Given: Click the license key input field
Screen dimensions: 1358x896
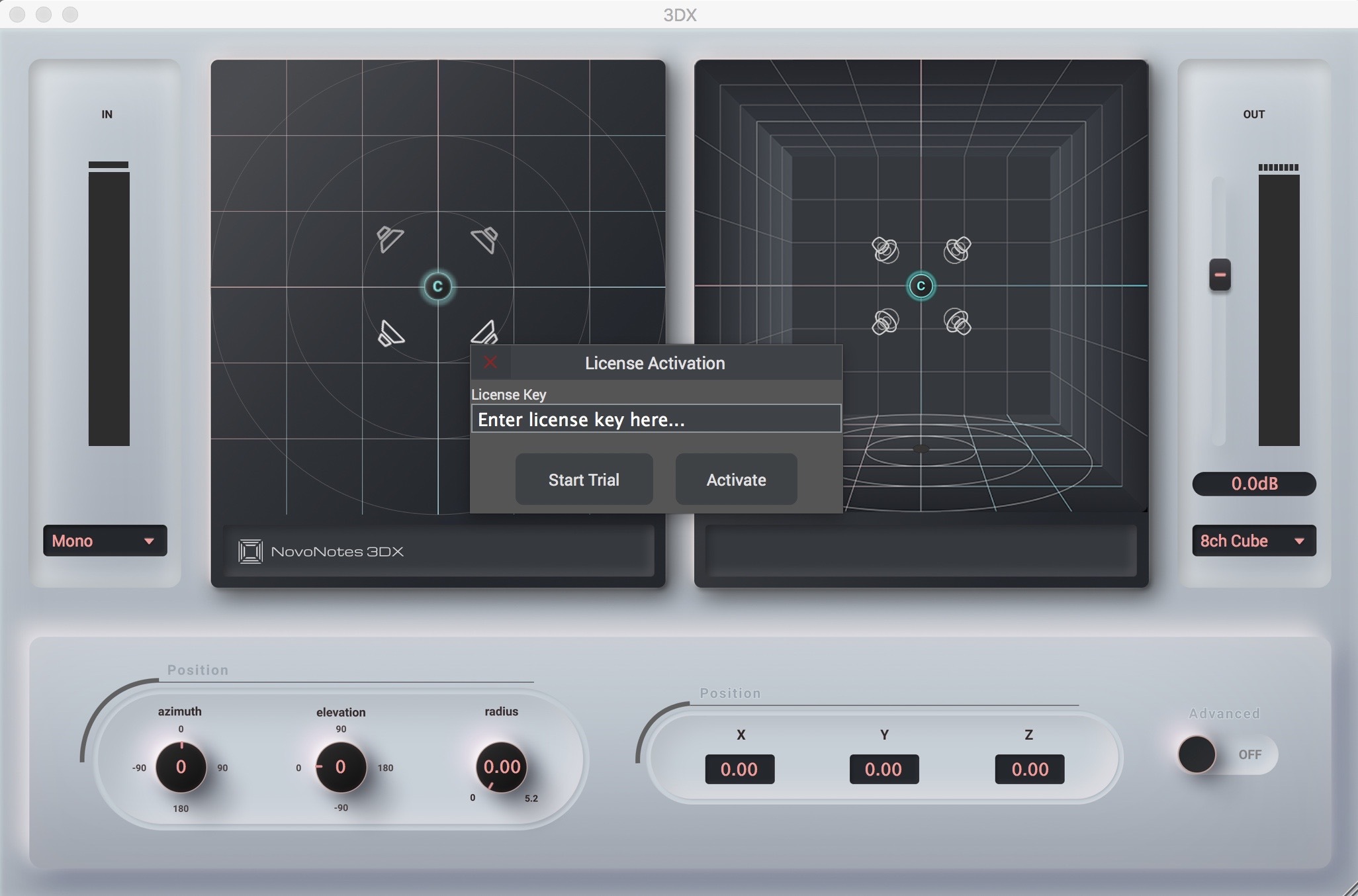Looking at the screenshot, I should pyautogui.click(x=655, y=418).
